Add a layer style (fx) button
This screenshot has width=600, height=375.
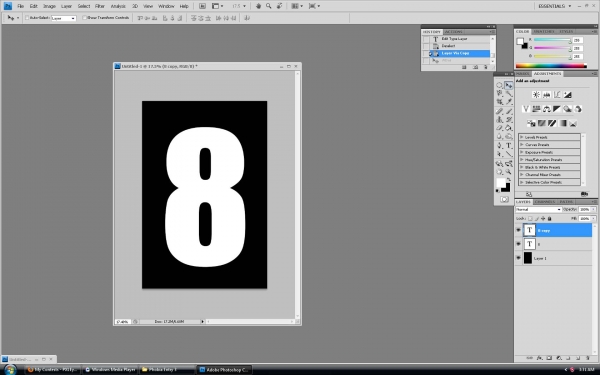(x=540, y=358)
